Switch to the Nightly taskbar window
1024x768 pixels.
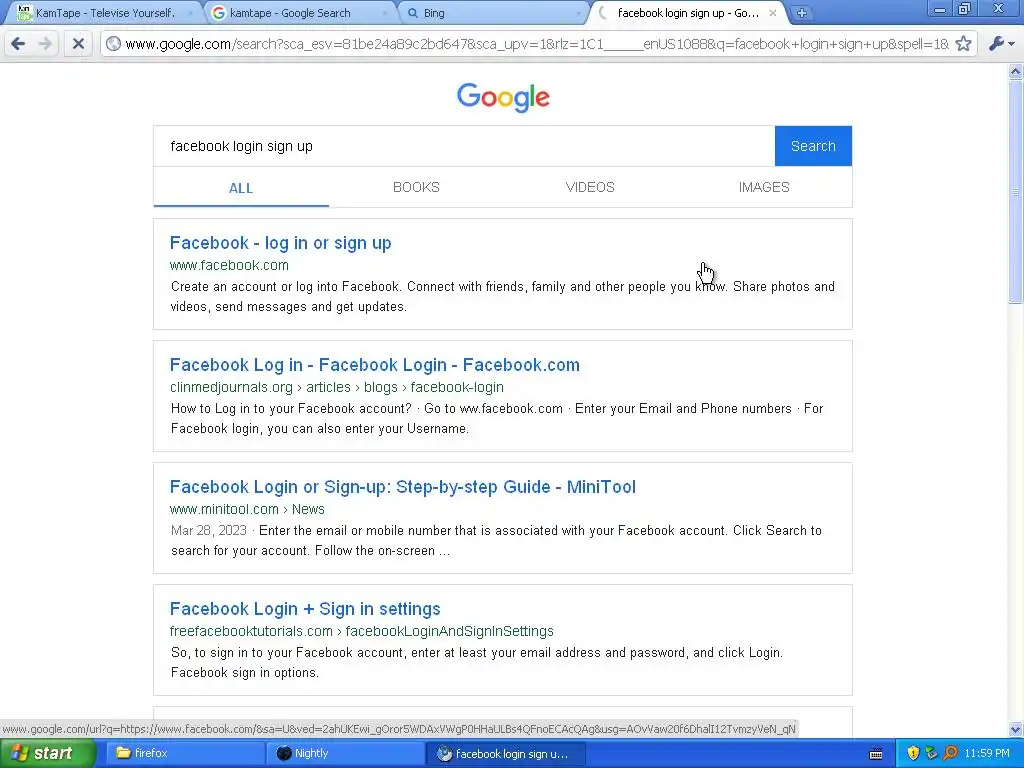click(345, 753)
